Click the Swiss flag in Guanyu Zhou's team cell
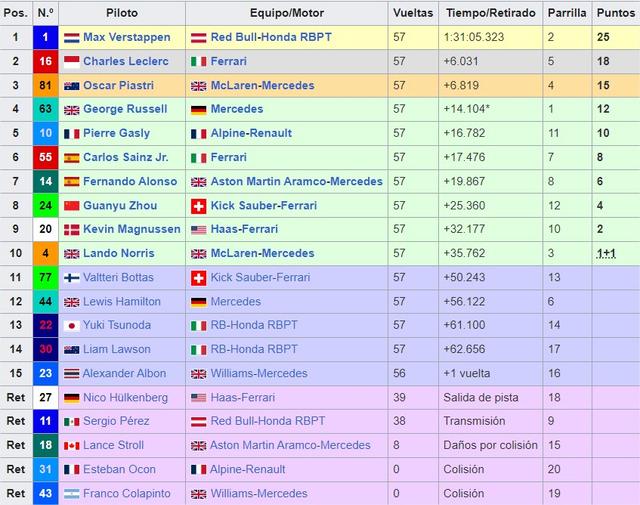This screenshot has height=505, width=640. click(199, 206)
